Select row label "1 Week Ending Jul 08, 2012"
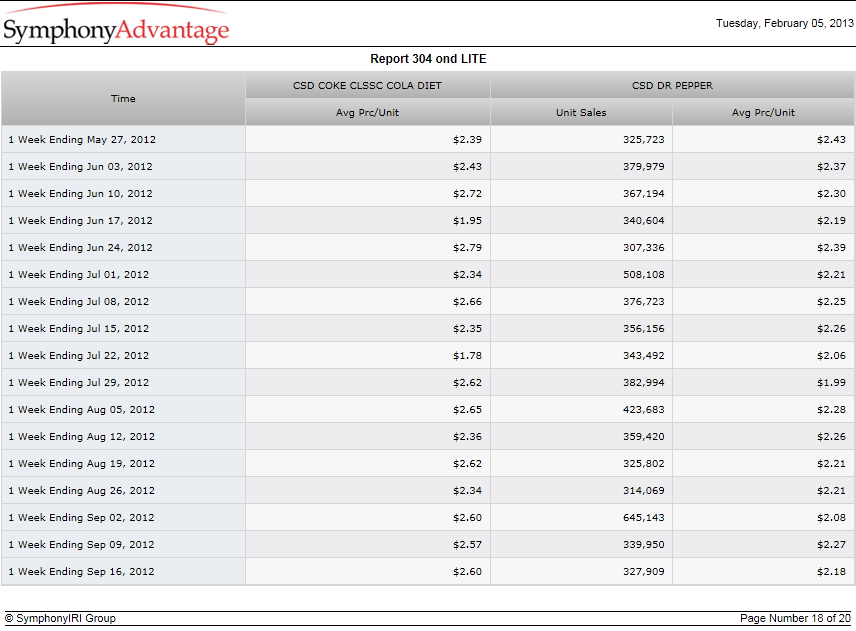Image resolution: width=856 pixels, height=631 pixels. coord(79,302)
